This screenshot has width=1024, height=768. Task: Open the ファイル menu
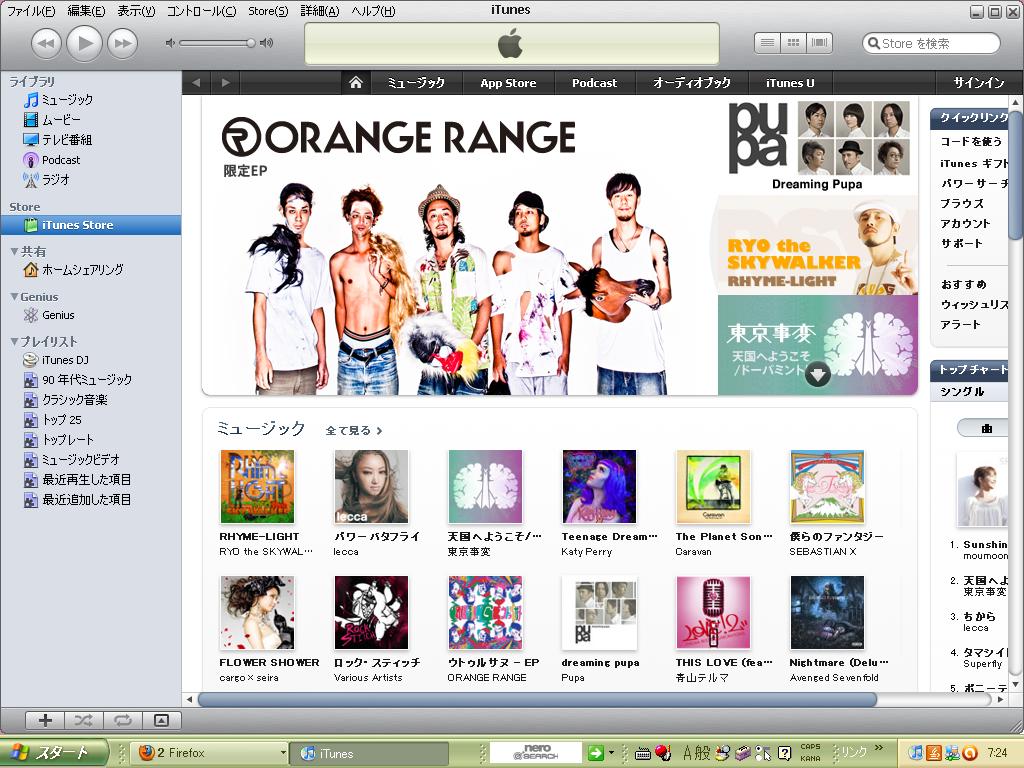click(x=31, y=11)
